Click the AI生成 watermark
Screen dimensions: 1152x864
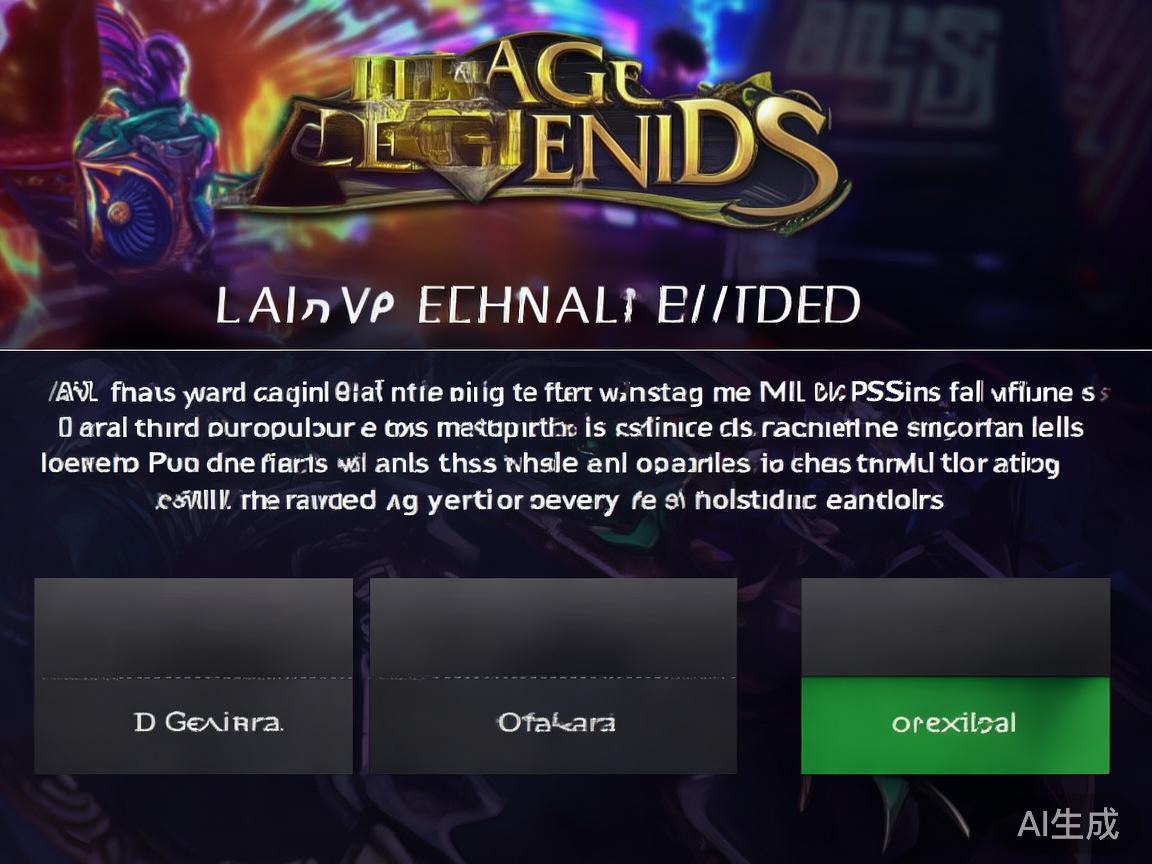pyautogui.click(x=1068, y=824)
